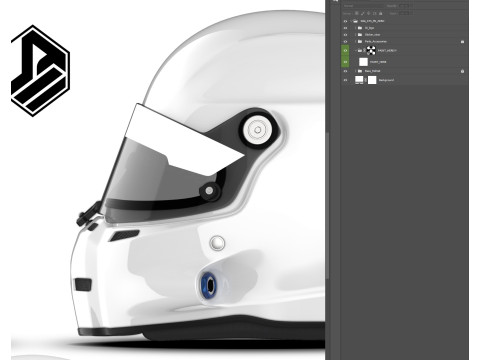This screenshot has width=480, height=360.
Task: Hide the white layer inside PAINT_HERE!!! group
Action: tap(345, 62)
